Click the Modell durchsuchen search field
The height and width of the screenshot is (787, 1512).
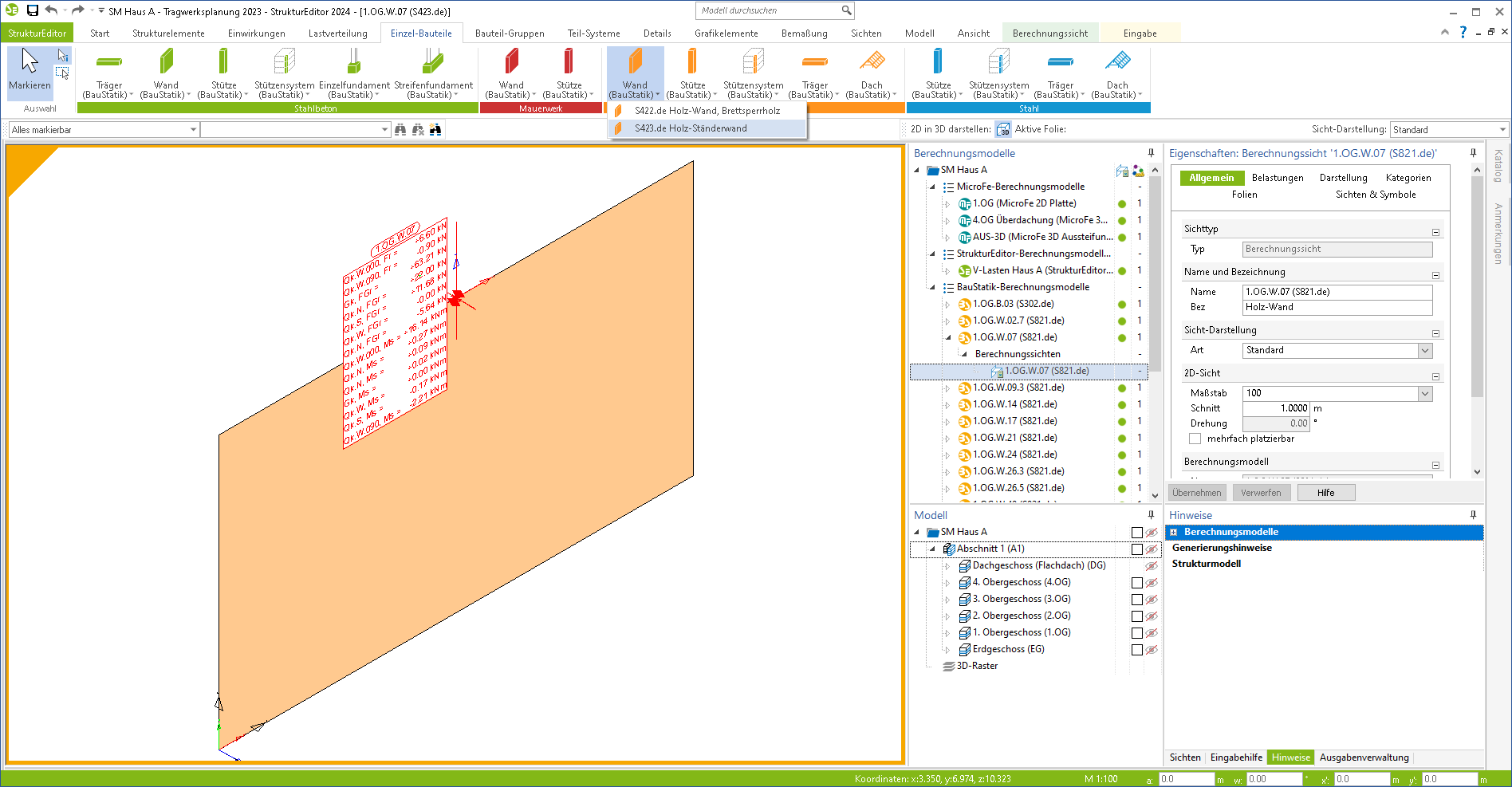pos(769,10)
